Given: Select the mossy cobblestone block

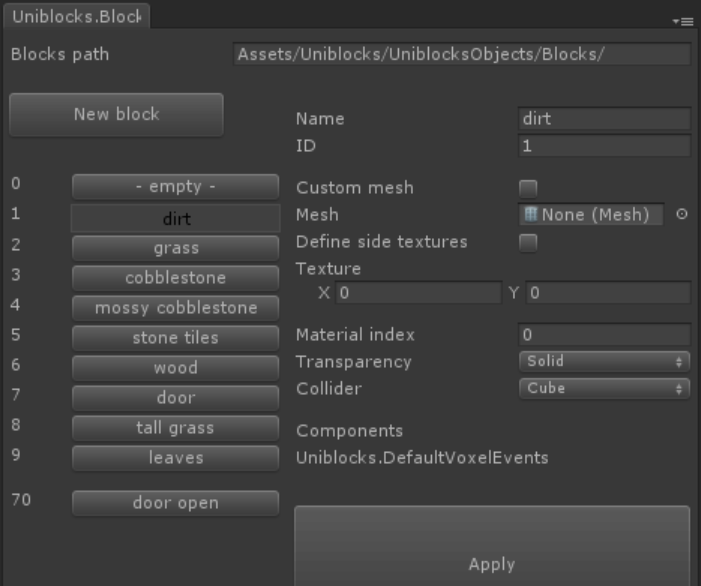Looking at the screenshot, I should [x=176, y=308].
